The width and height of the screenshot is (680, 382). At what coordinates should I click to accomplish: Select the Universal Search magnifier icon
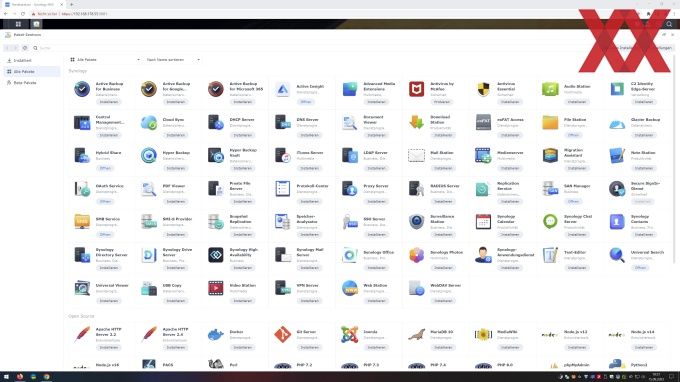coord(617,255)
